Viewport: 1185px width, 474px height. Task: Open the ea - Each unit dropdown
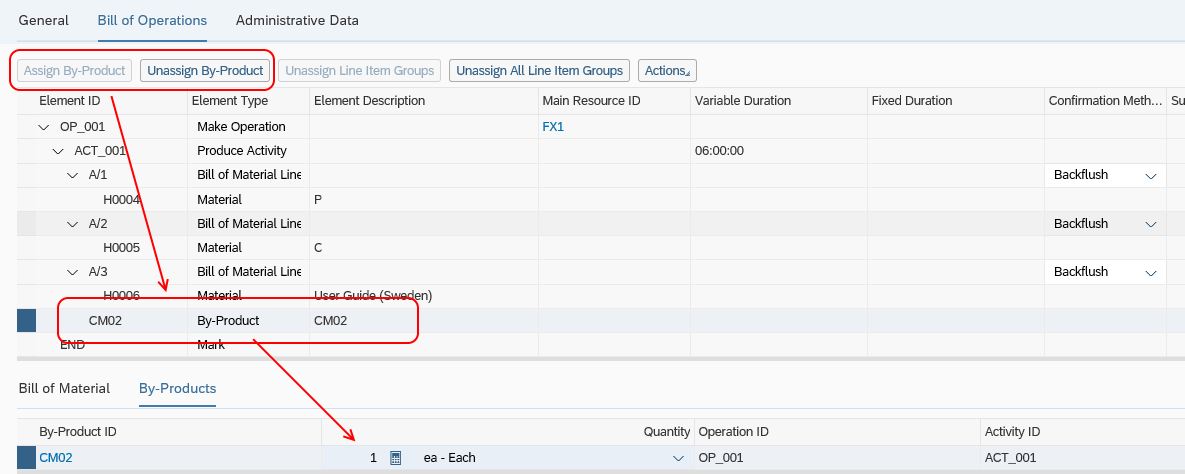coord(676,458)
